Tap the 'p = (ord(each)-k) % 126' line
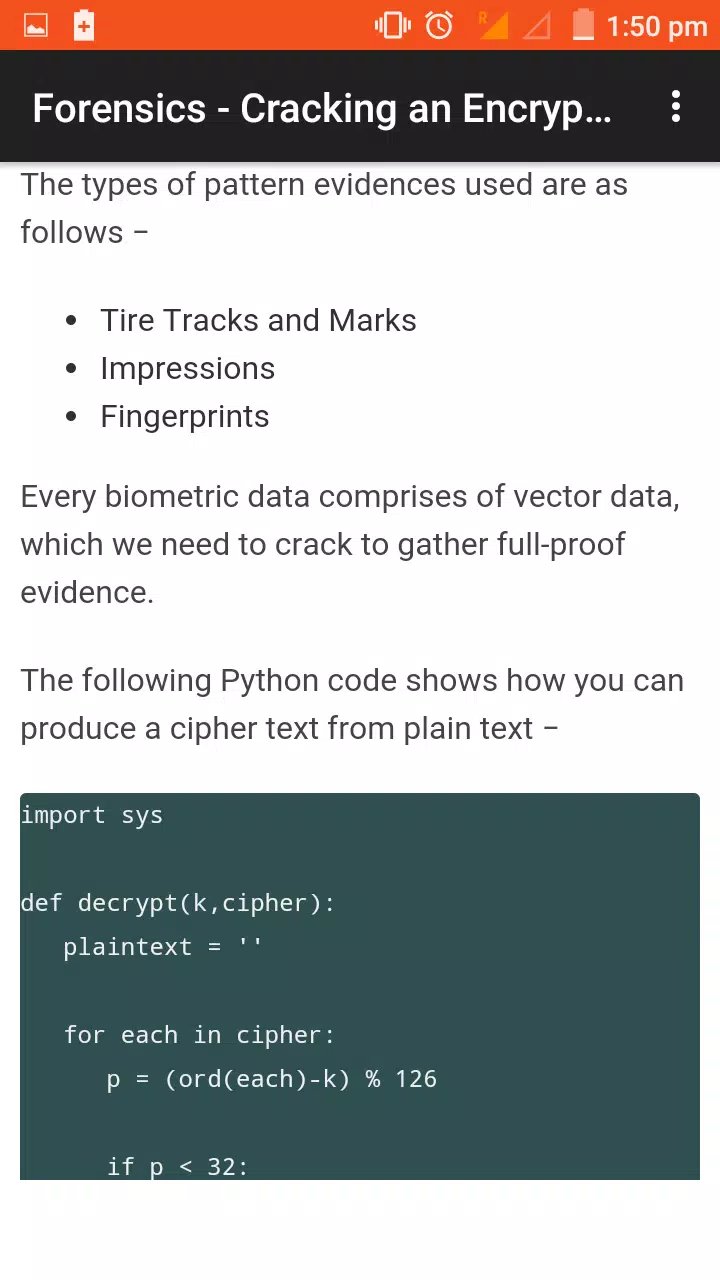720x1280 pixels. (271, 1079)
